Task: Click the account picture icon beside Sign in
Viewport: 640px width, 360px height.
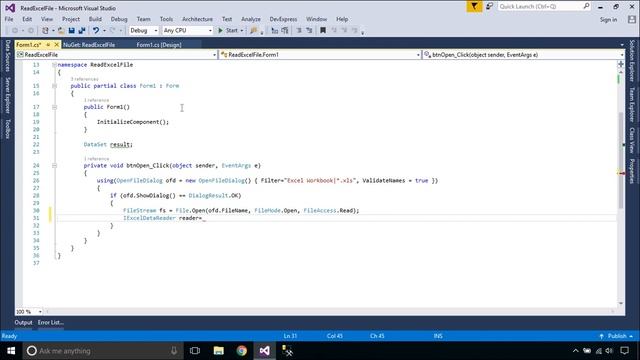Action: [x=632, y=19]
